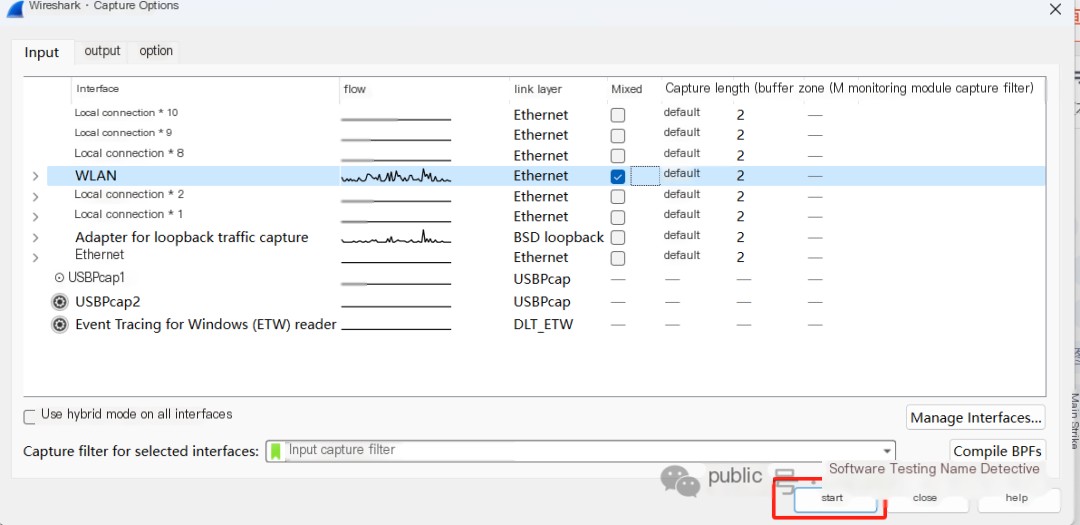1080x525 pixels.
Task: Sort by the Interface column header
Action: 98,89
